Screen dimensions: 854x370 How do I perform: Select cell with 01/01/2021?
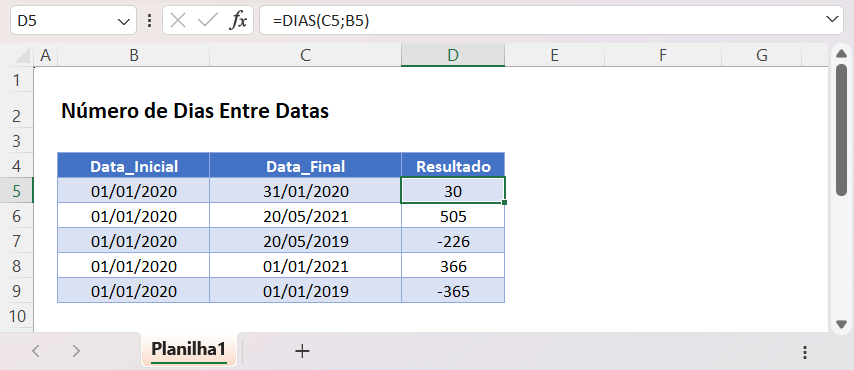click(x=306, y=266)
